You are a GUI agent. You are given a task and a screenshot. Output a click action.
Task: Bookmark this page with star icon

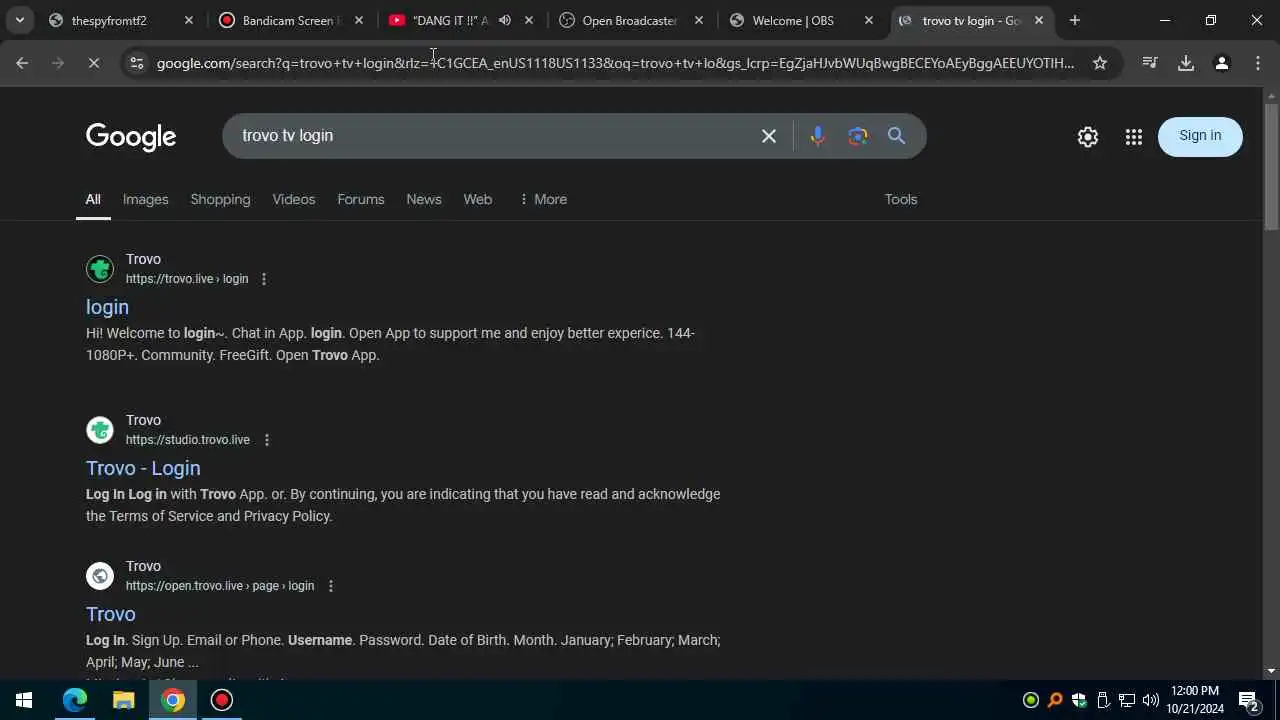(1100, 63)
